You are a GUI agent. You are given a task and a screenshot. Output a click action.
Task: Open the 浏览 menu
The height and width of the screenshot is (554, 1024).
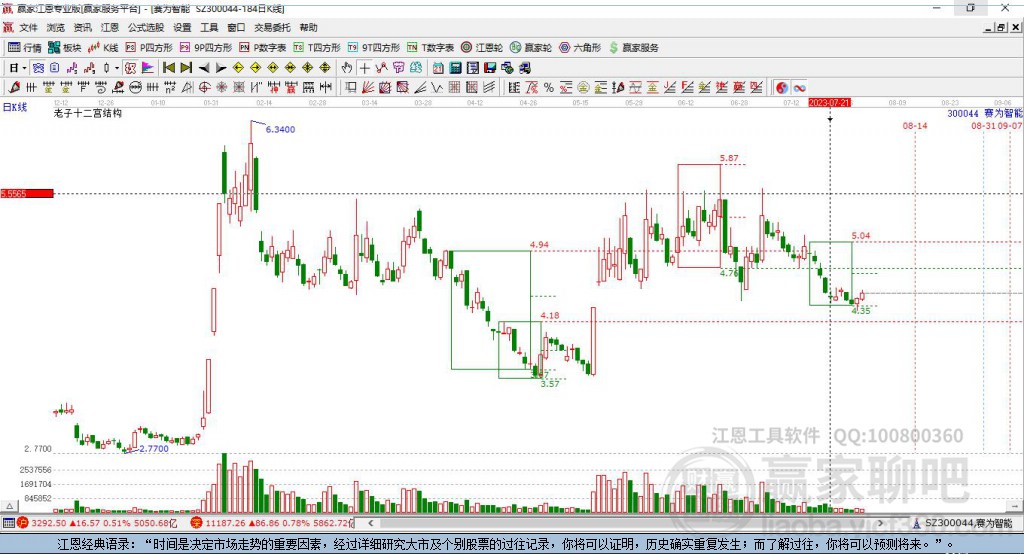(x=56, y=27)
